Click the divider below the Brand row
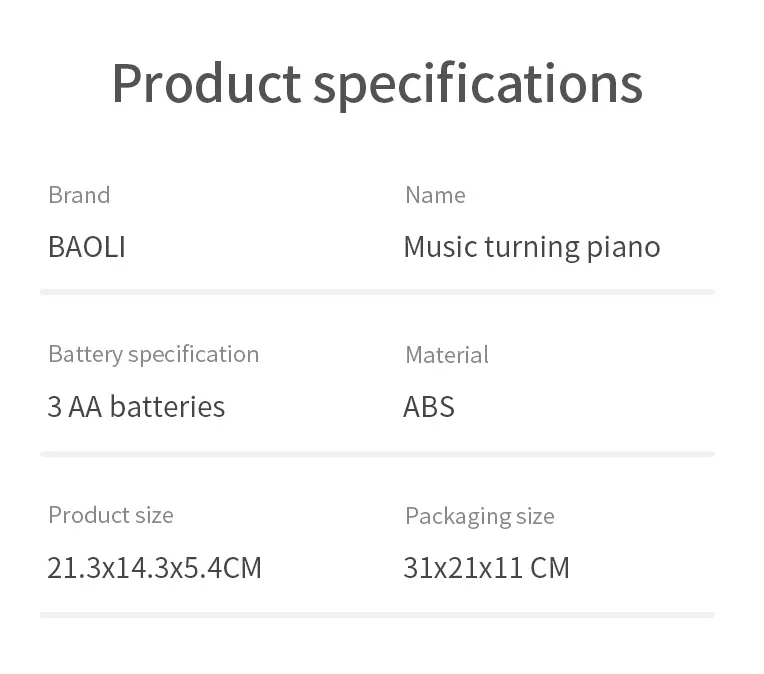The image size is (764, 674). coord(378,292)
